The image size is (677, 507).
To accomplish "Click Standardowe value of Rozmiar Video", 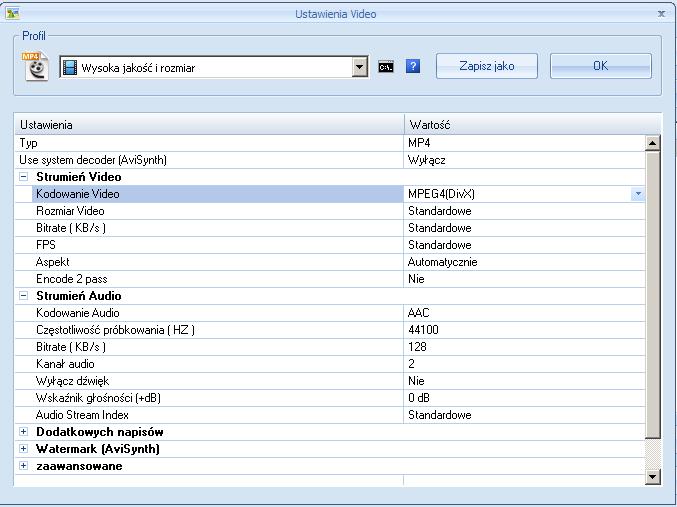I will [440, 211].
